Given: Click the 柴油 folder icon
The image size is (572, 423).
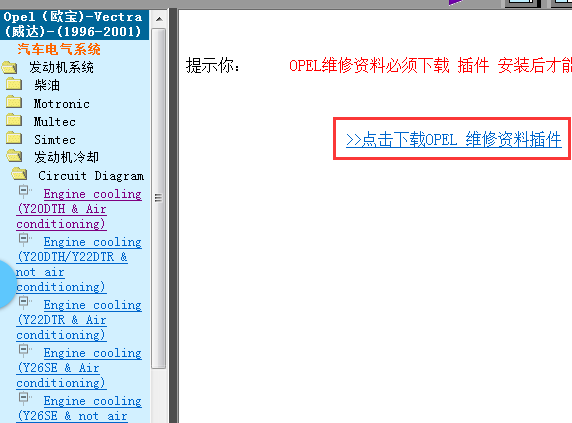Looking at the screenshot, I should (14, 84).
